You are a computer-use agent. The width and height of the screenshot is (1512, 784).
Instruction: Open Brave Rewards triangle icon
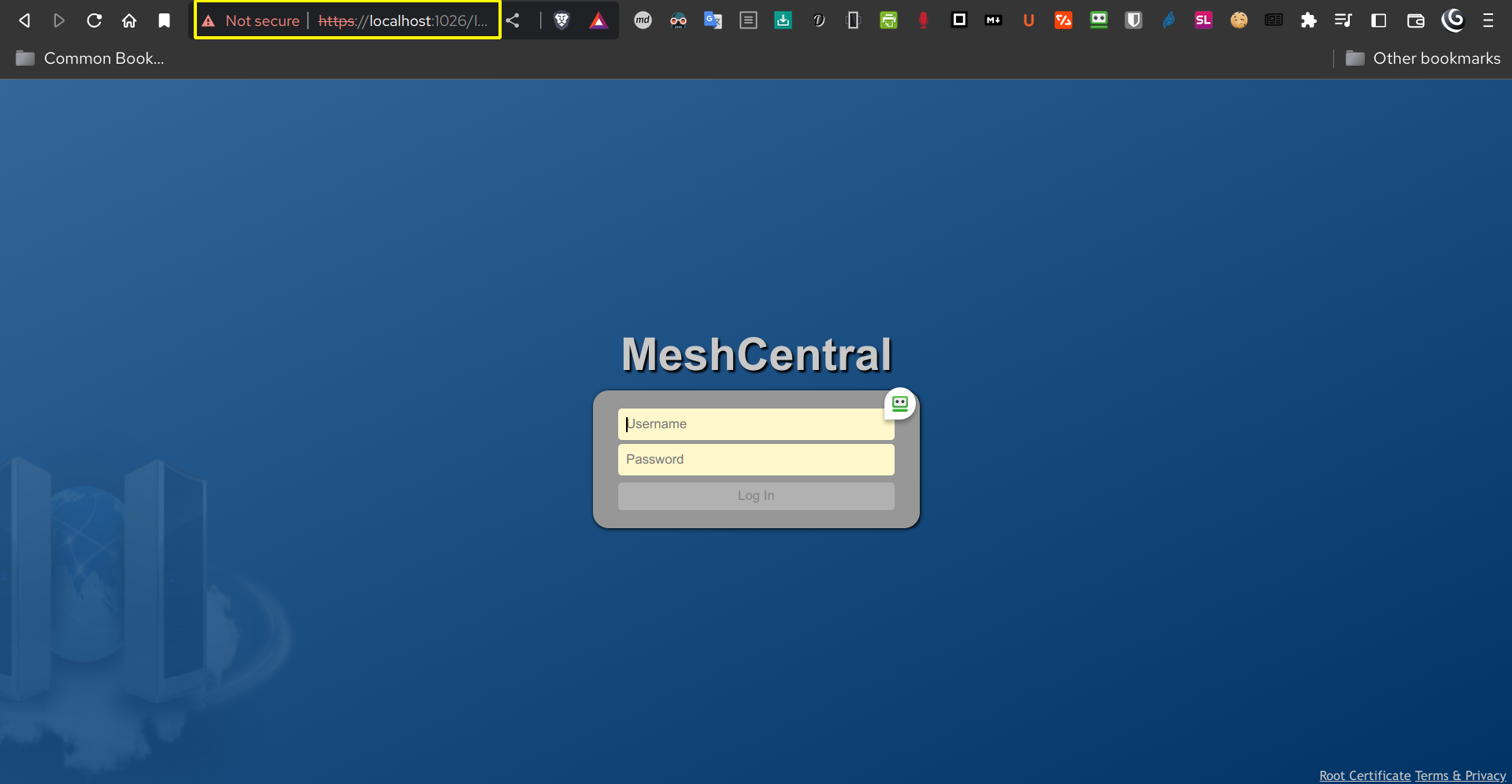click(x=598, y=20)
